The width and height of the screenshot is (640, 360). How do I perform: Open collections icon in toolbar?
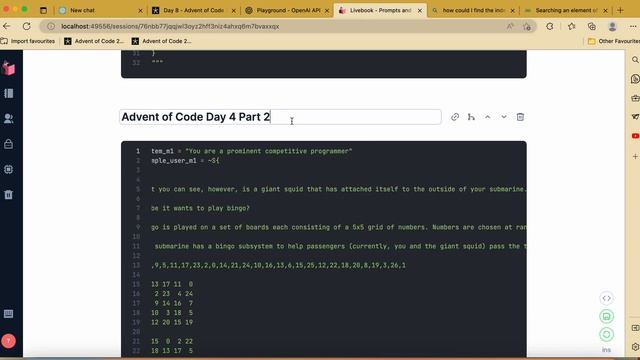[x=591, y=27]
